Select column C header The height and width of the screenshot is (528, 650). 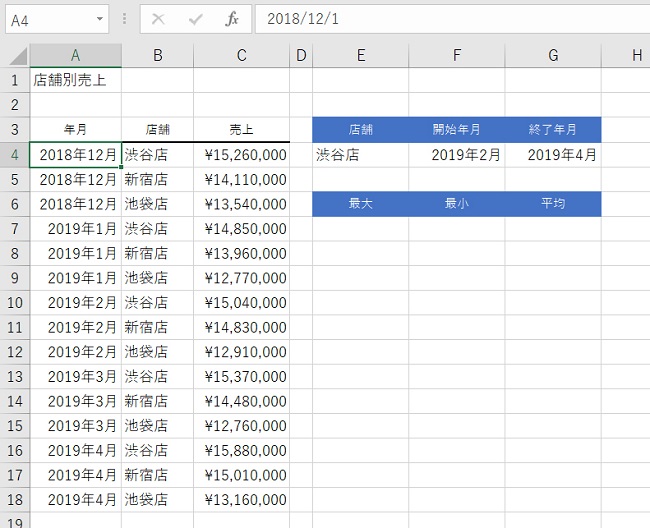point(241,56)
